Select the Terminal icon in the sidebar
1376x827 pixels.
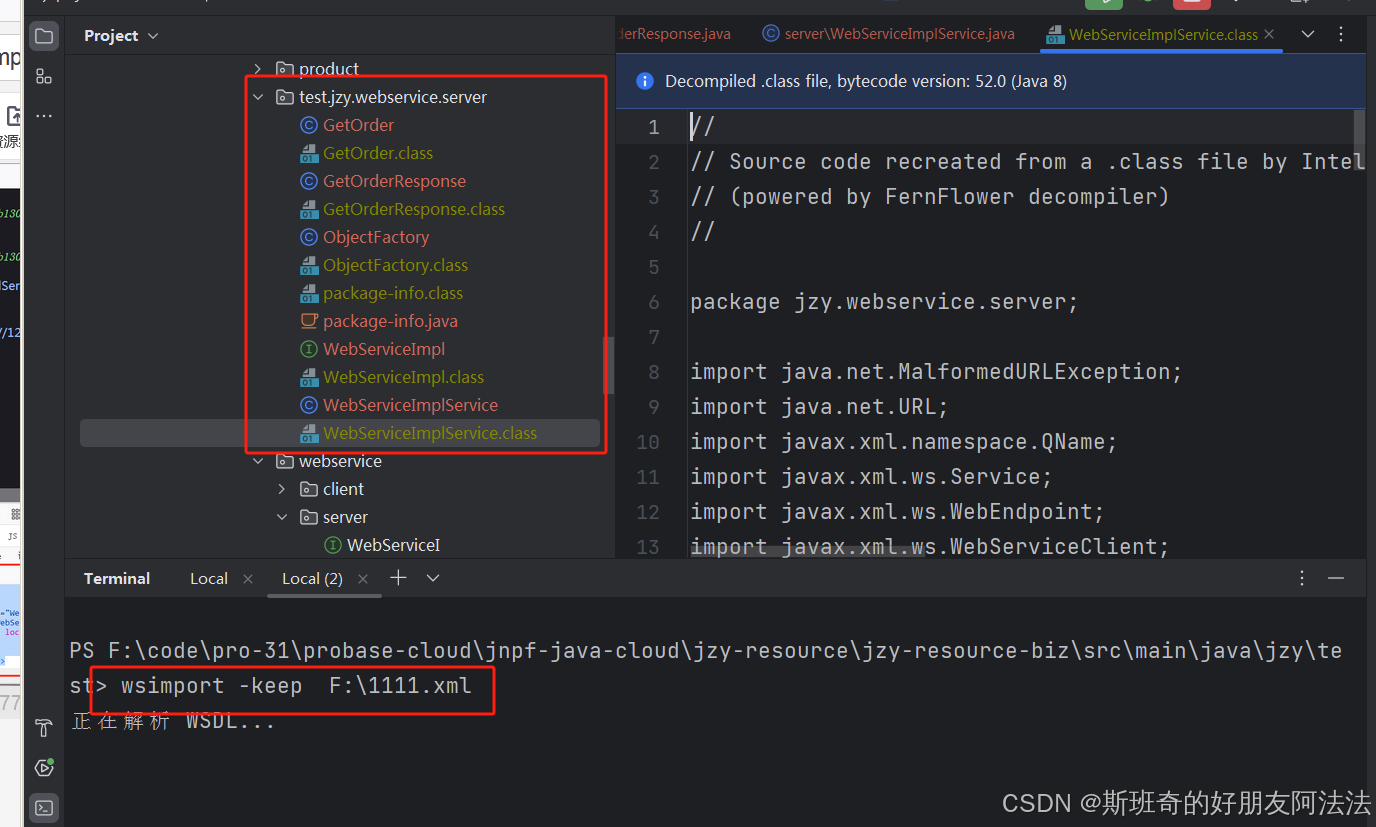coord(43,807)
